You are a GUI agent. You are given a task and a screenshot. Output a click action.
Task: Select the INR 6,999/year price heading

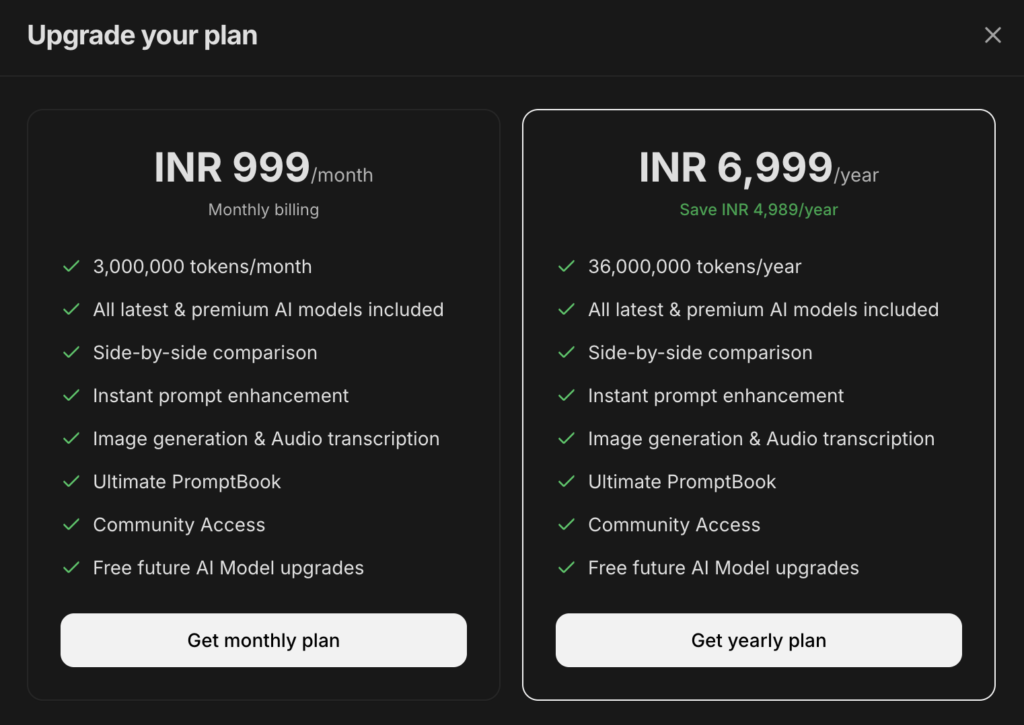point(758,167)
